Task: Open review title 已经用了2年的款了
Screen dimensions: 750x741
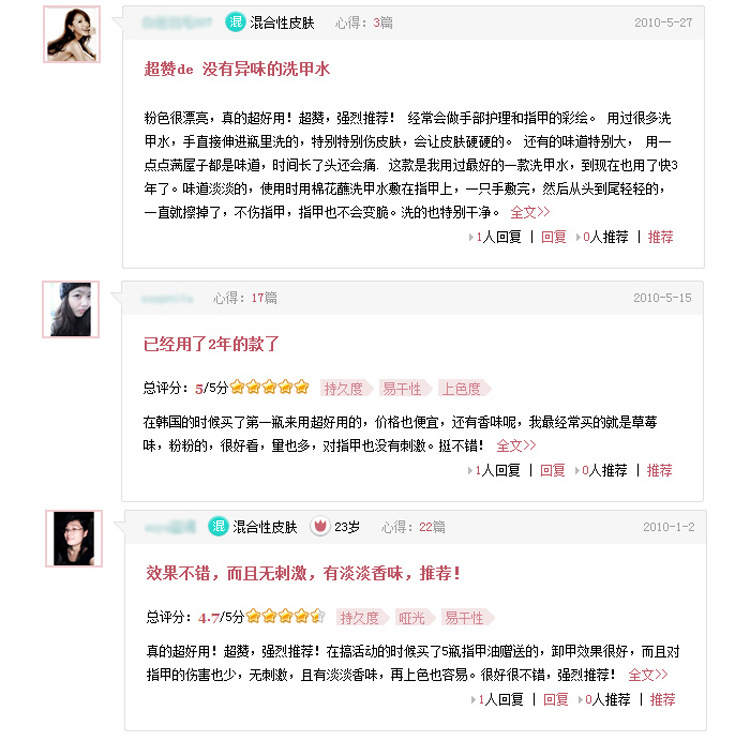Action: 211,344
